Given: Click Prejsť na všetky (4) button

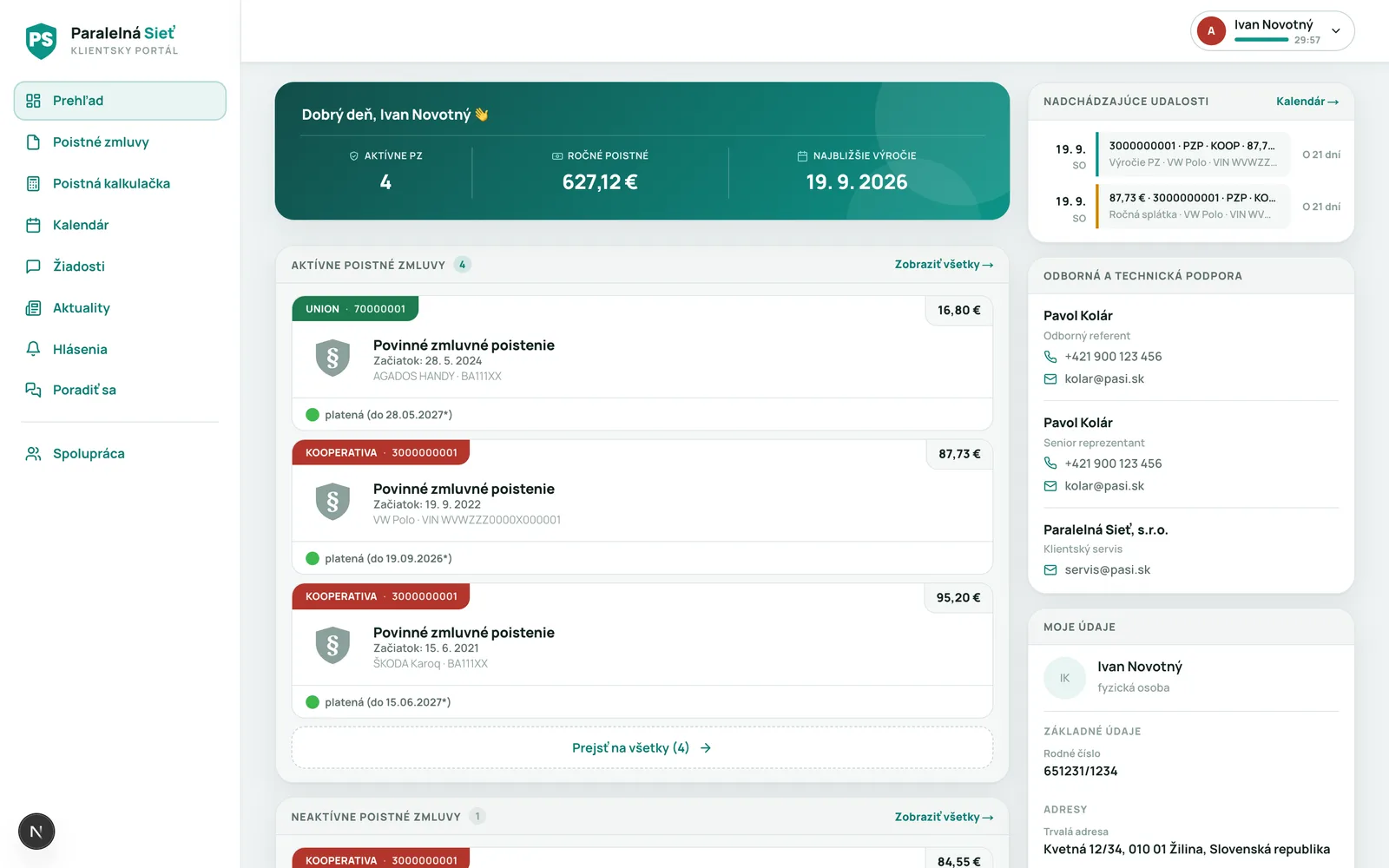Looking at the screenshot, I should coord(642,747).
